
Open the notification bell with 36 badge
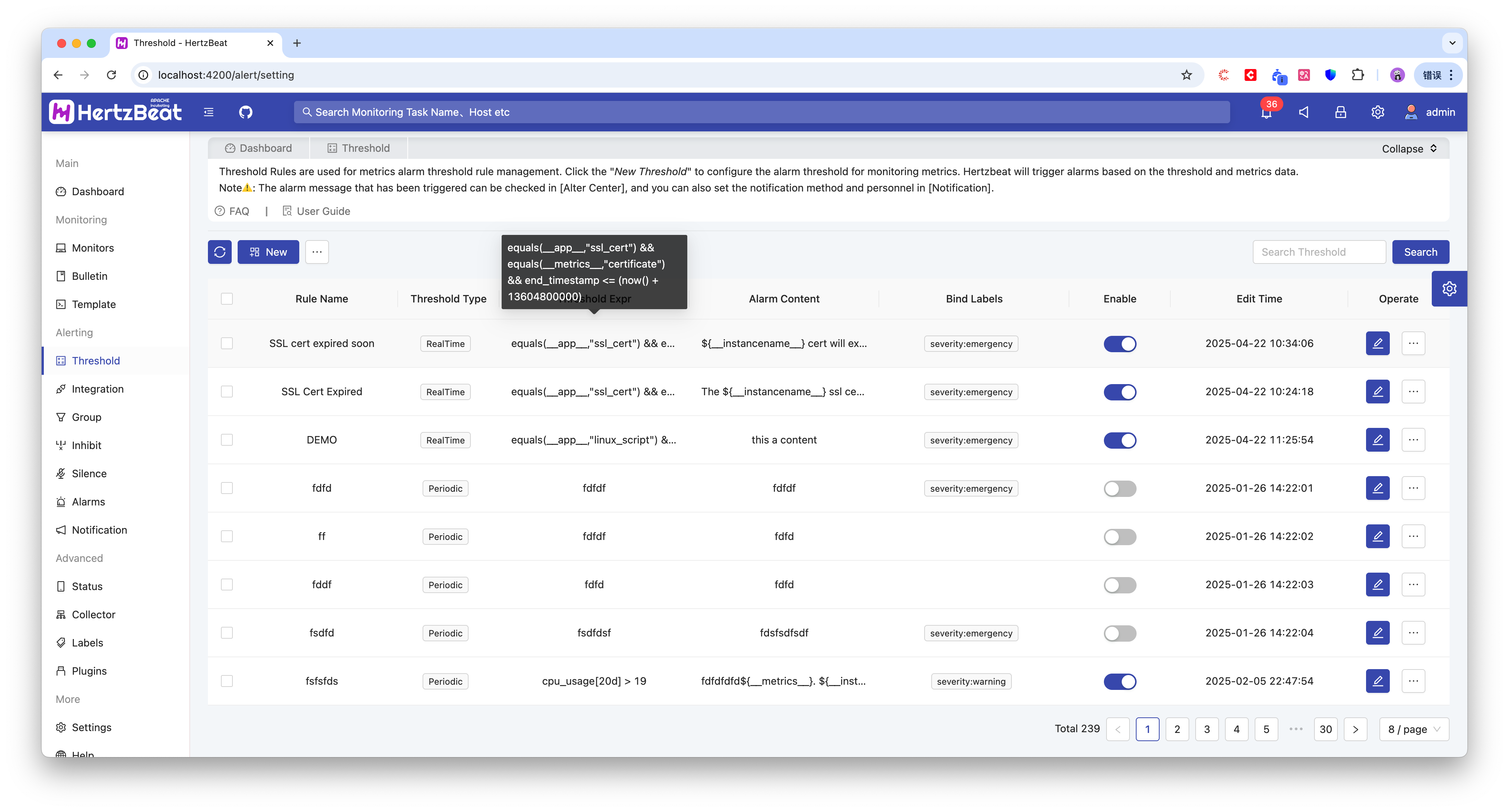[1267, 112]
